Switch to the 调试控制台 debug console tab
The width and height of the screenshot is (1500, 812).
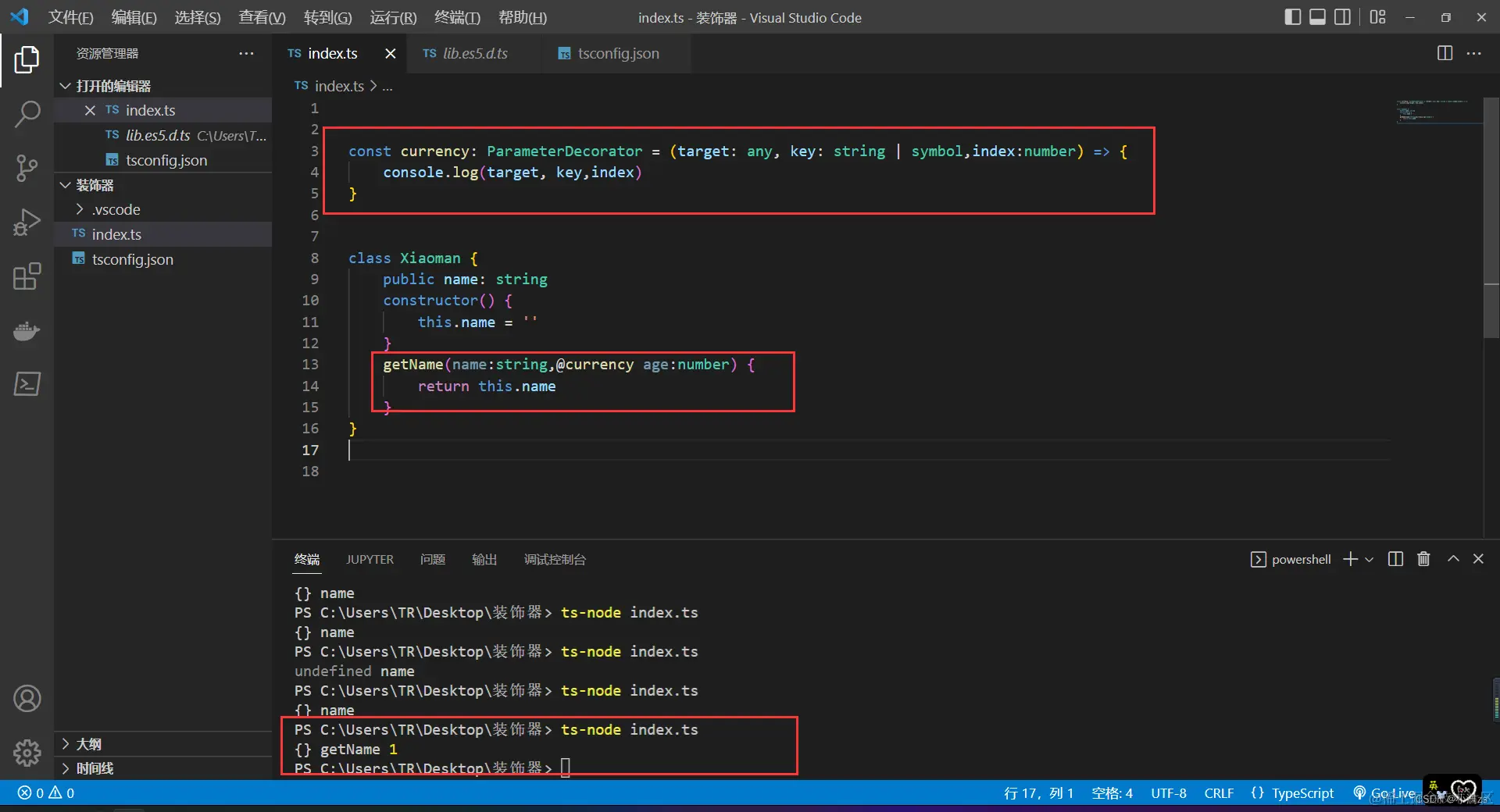[x=555, y=559]
